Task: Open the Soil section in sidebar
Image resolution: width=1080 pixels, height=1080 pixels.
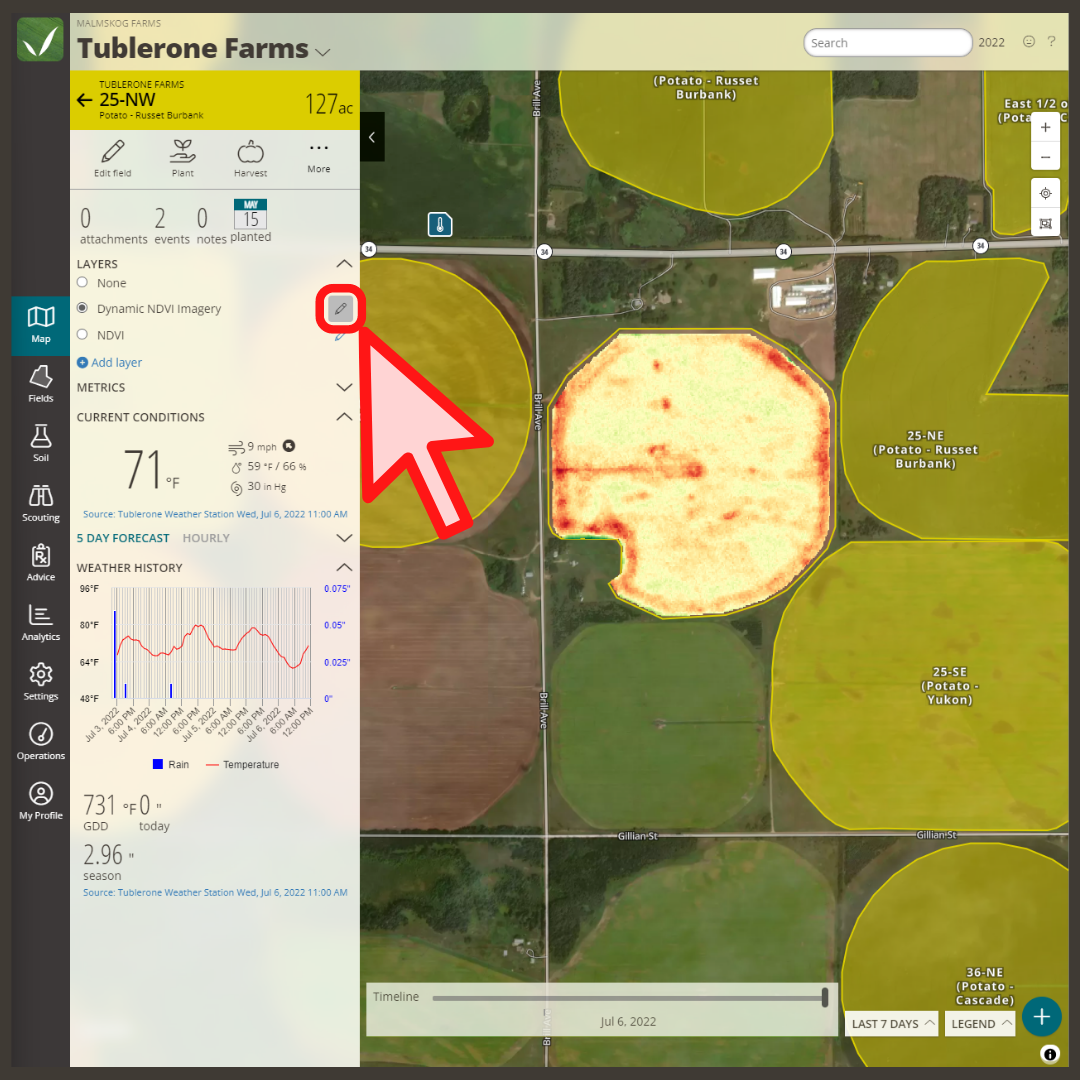Action: coord(41,444)
